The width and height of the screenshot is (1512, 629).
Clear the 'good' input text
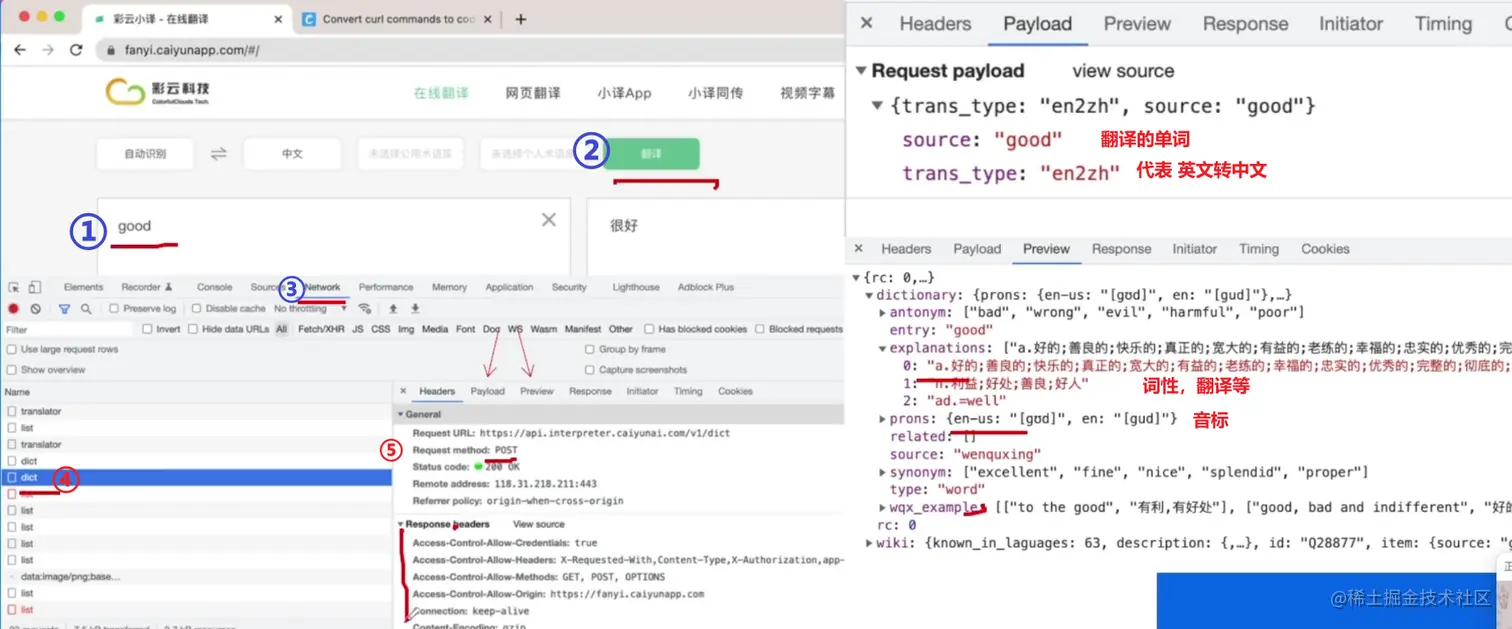548,220
